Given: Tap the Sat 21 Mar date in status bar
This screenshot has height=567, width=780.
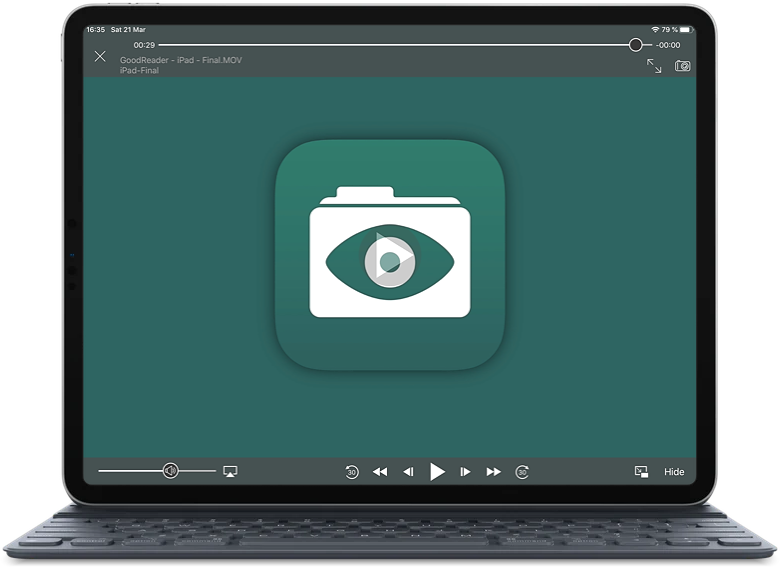Looking at the screenshot, I should point(128,30).
